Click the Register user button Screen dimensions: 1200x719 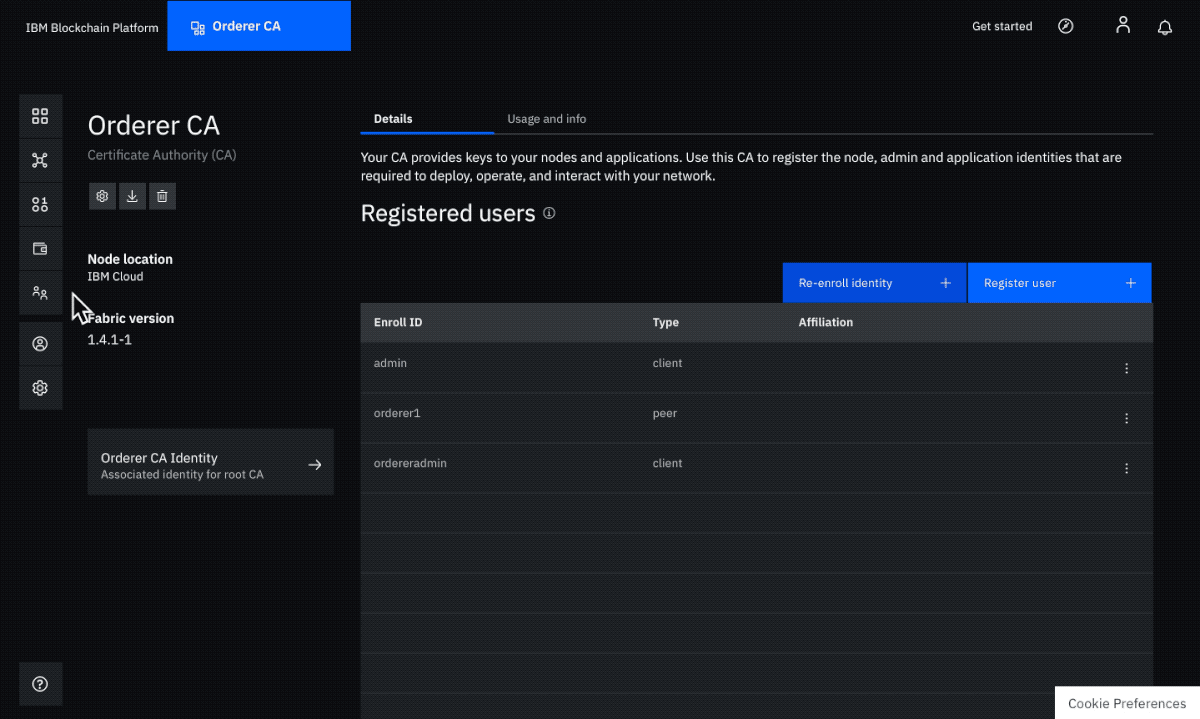click(1060, 283)
